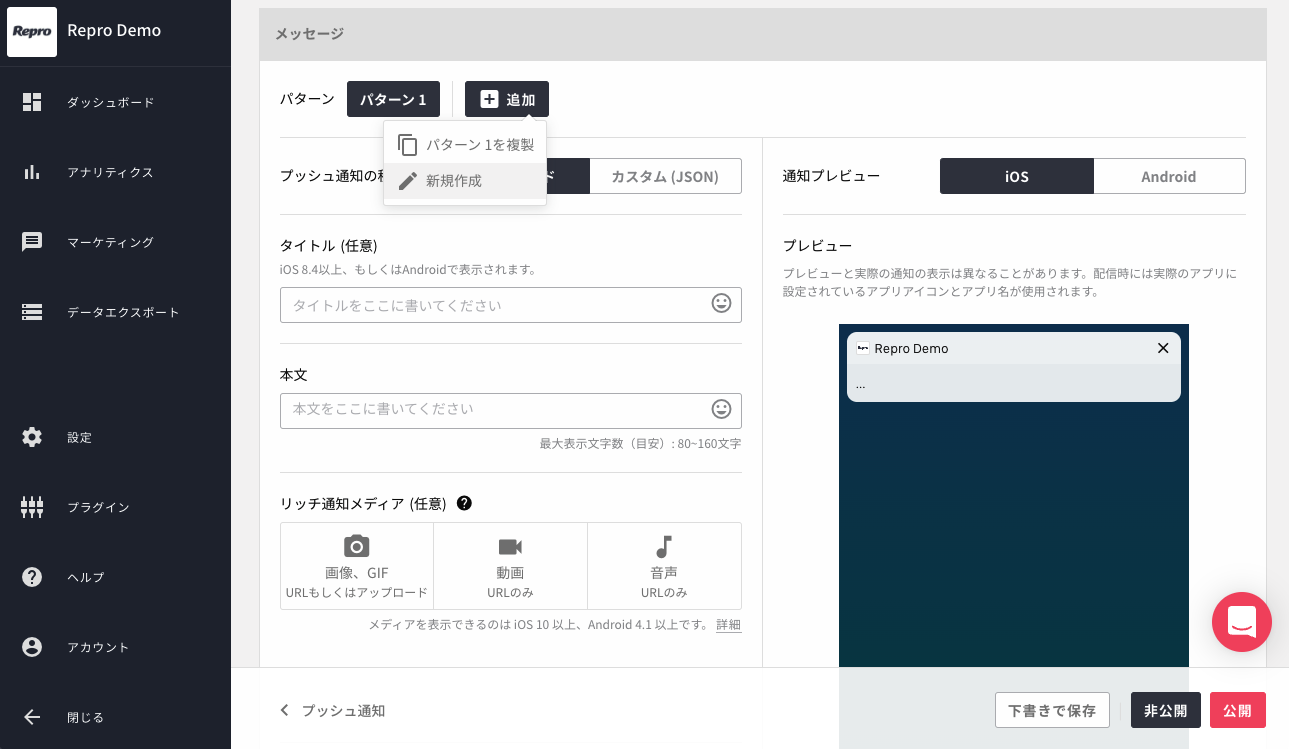
Task: Click データエクスポート label in sidebar
Action: [124, 312]
